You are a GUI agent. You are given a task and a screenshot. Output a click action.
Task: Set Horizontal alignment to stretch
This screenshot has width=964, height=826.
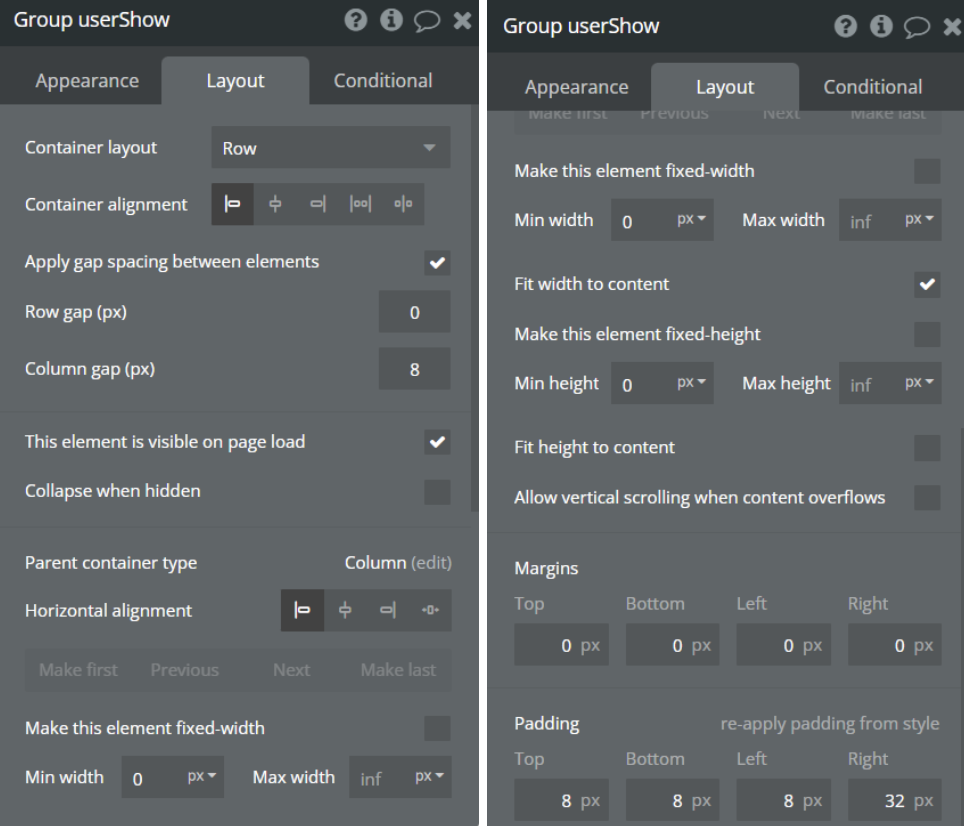(x=430, y=611)
